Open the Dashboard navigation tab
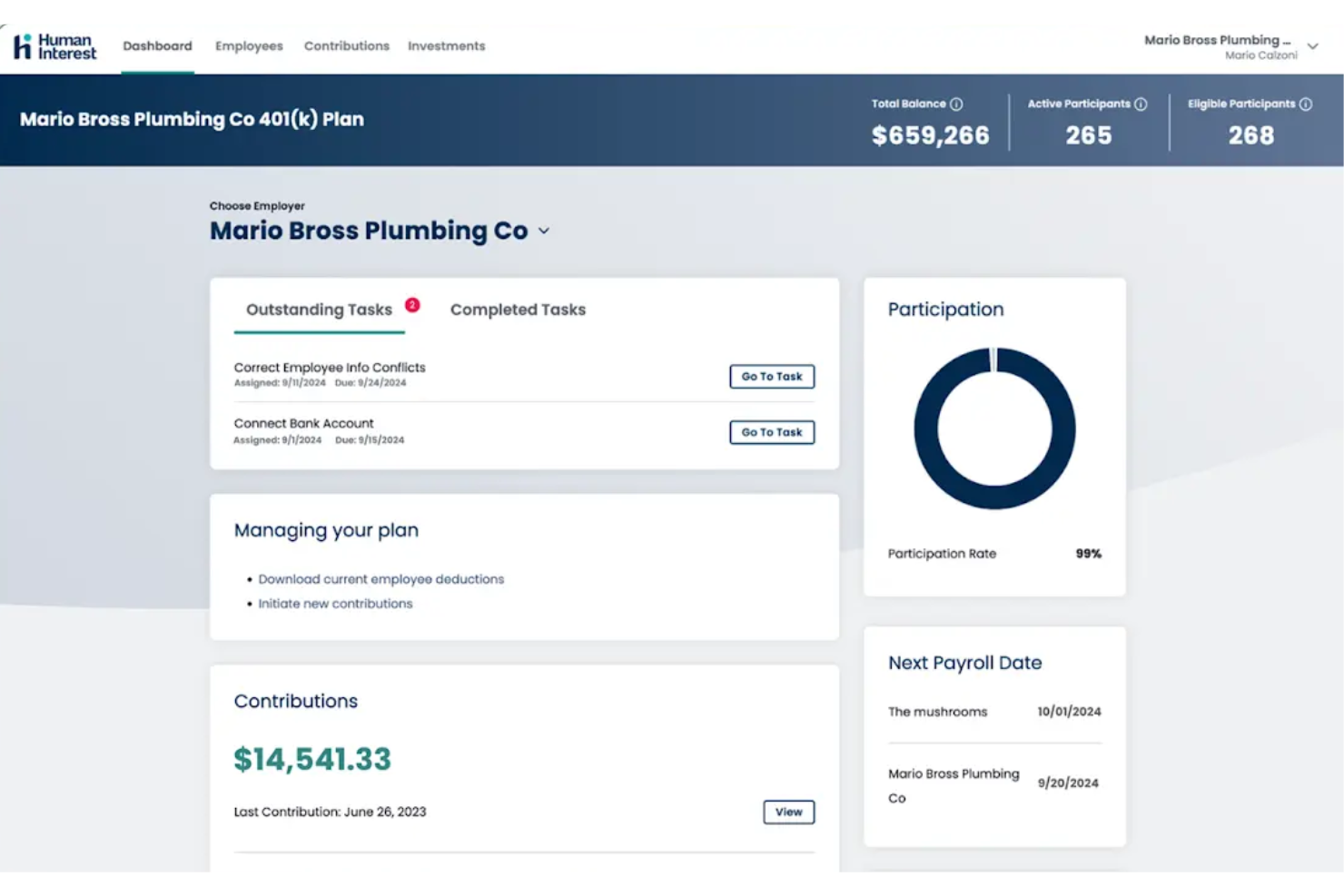This screenshot has width=1344, height=896. [x=157, y=45]
